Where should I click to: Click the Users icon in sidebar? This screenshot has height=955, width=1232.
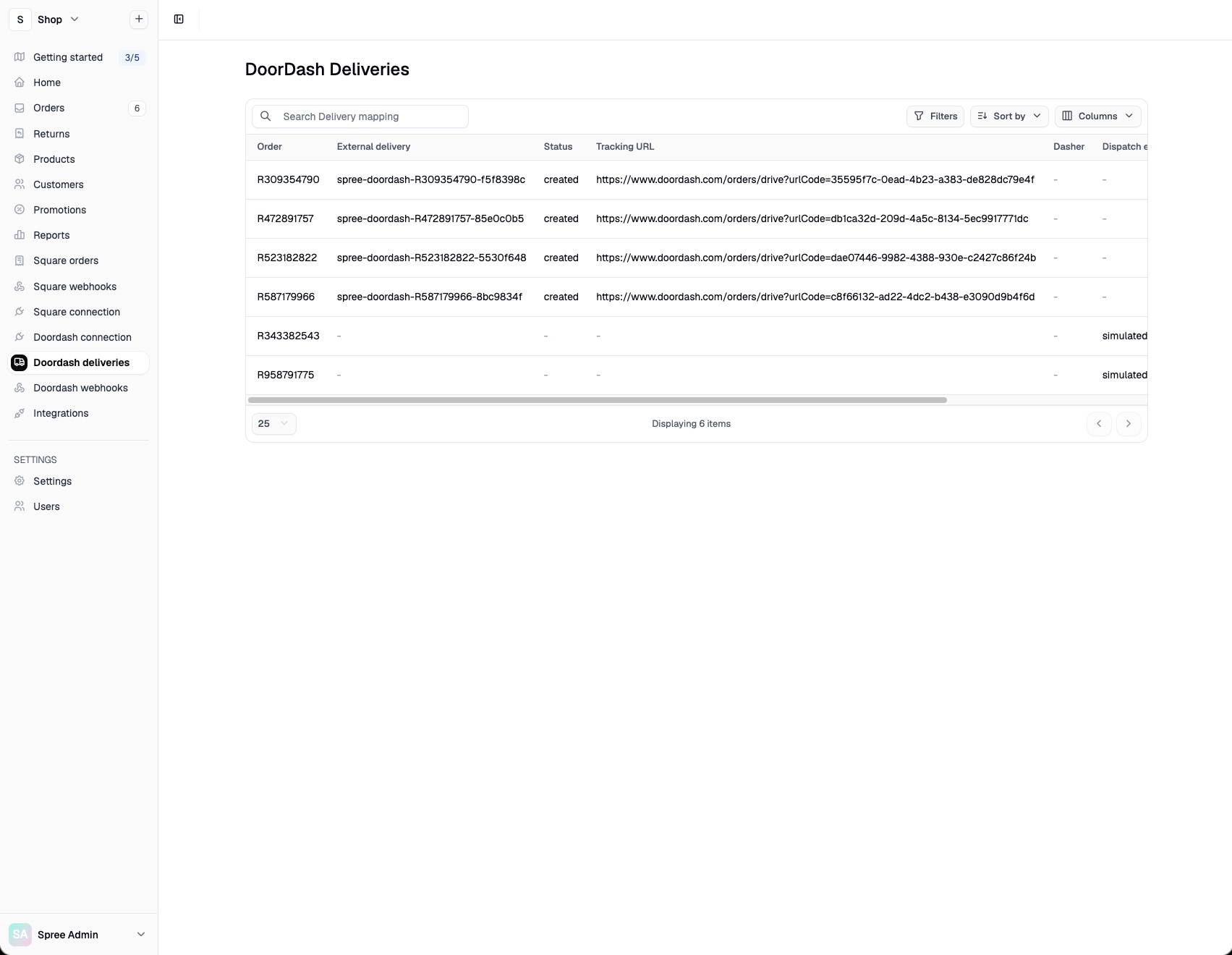tap(20, 506)
